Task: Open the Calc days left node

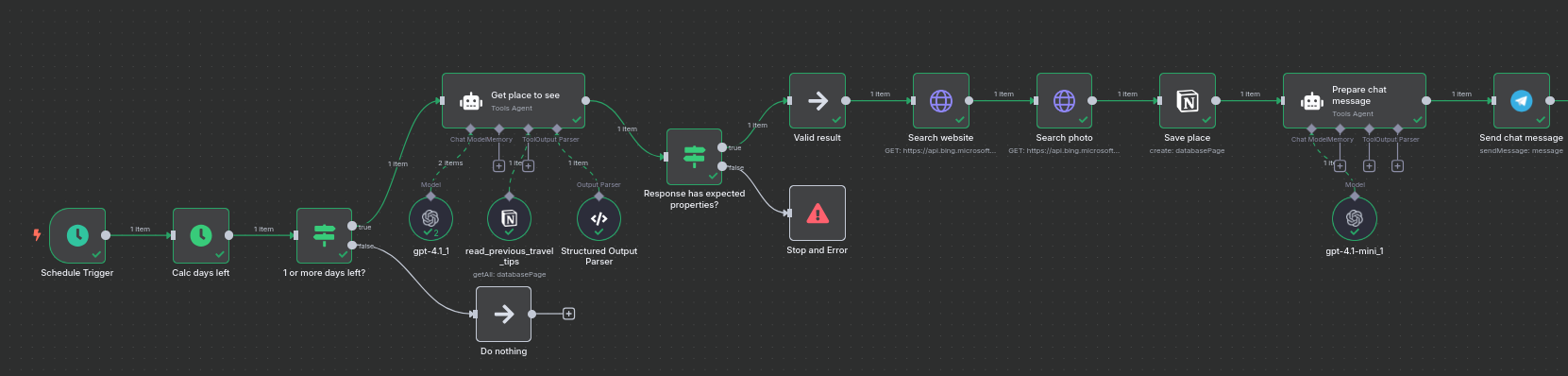Action: click(201, 235)
